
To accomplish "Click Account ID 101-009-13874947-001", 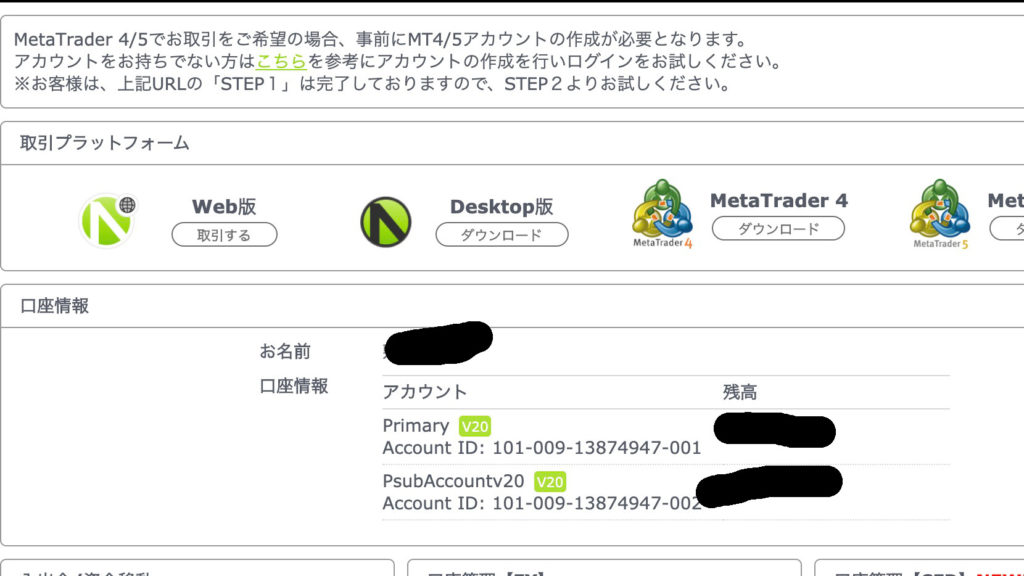I will [541, 448].
